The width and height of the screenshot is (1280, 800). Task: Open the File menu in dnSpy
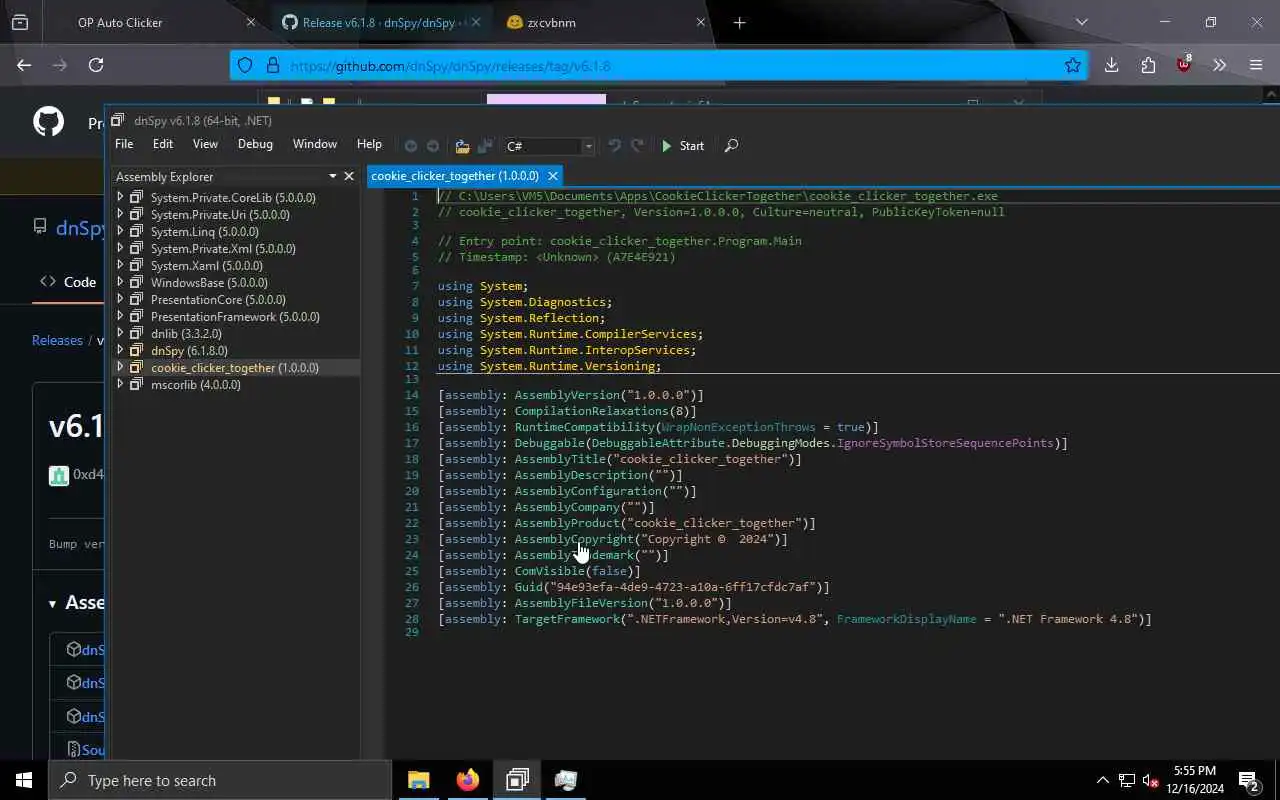124,144
